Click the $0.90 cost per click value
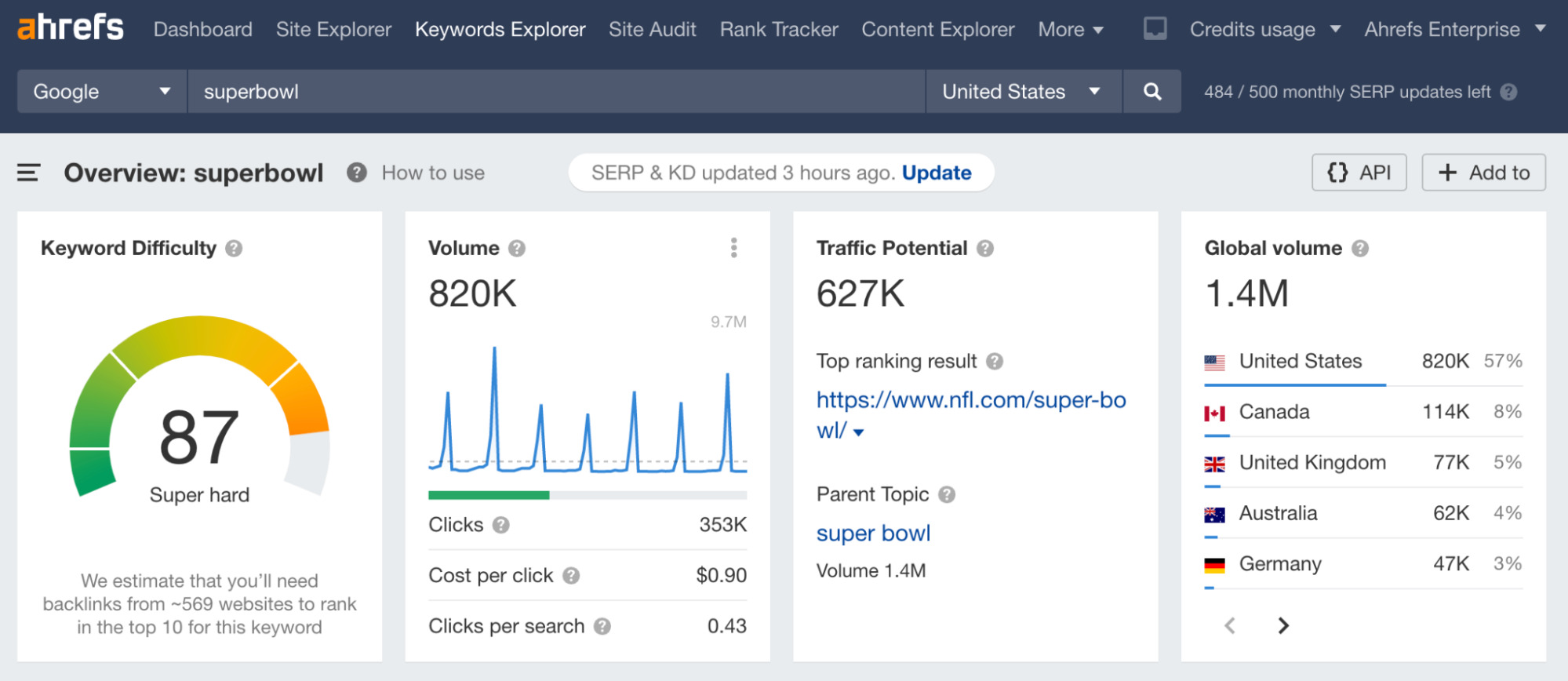This screenshot has width=1568, height=681. 721,576
